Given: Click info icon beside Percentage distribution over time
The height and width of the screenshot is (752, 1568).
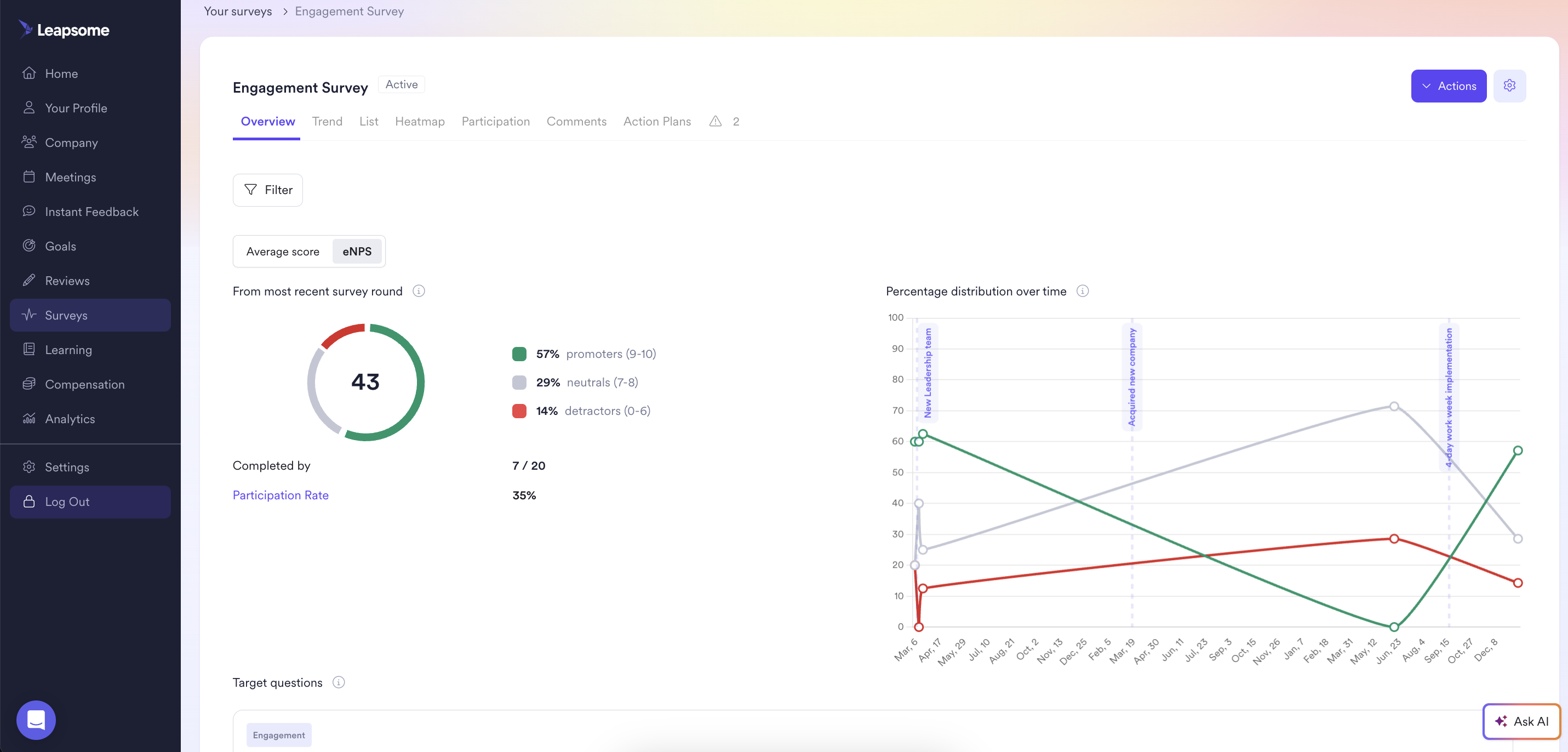Looking at the screenshot, I should tap(1082, 291).
